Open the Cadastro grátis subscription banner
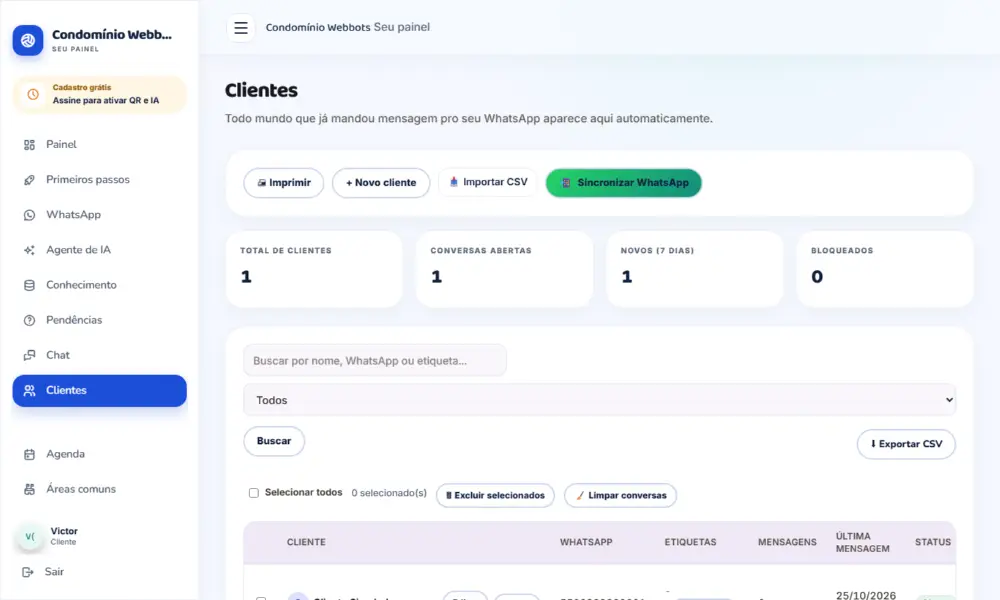The width and height of the screenshot is (1000, 600). 99,94
